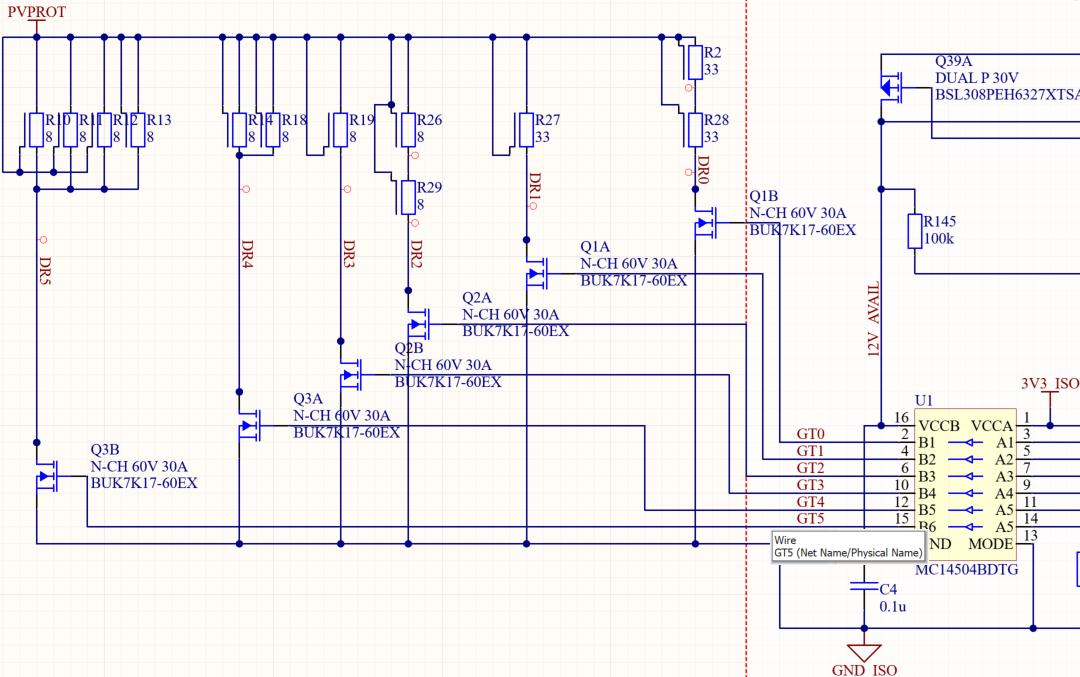The image size is (1080, 677).
Task: Click the GT0 net label
Action: click(811, 434)
